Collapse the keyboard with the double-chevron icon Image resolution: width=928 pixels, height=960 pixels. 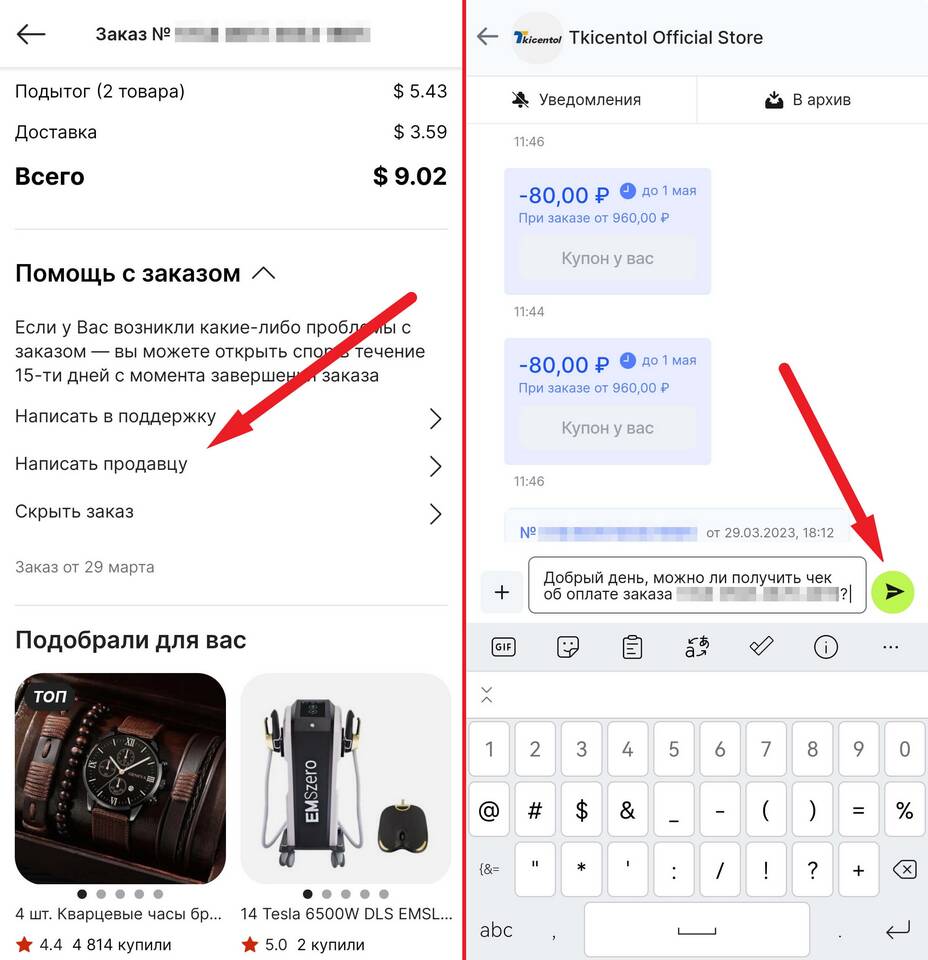(487, 694)
